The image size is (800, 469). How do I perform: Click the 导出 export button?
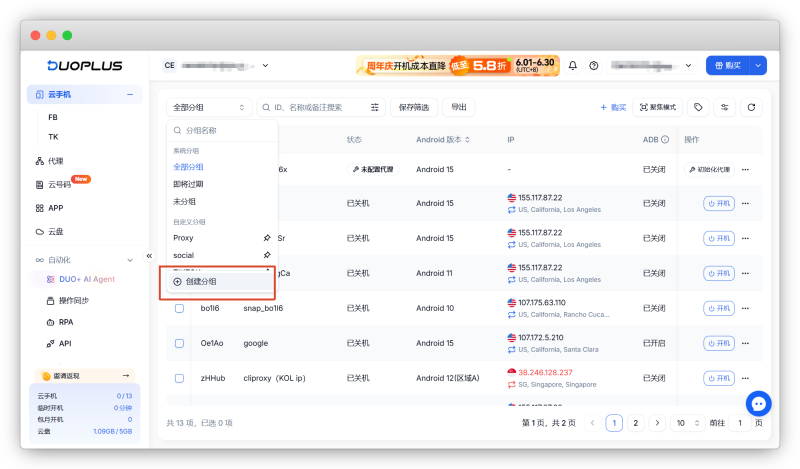point(459,107)
